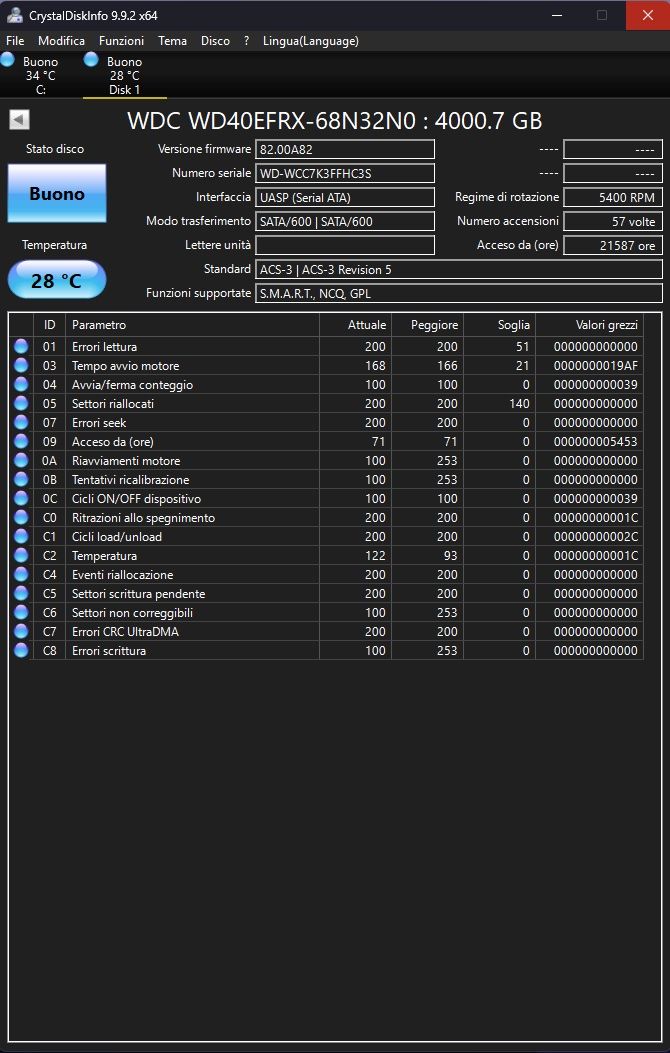Click raw value 00000000002C
The width and height of the screenshot is (670, 1053).
click(595, 537)
